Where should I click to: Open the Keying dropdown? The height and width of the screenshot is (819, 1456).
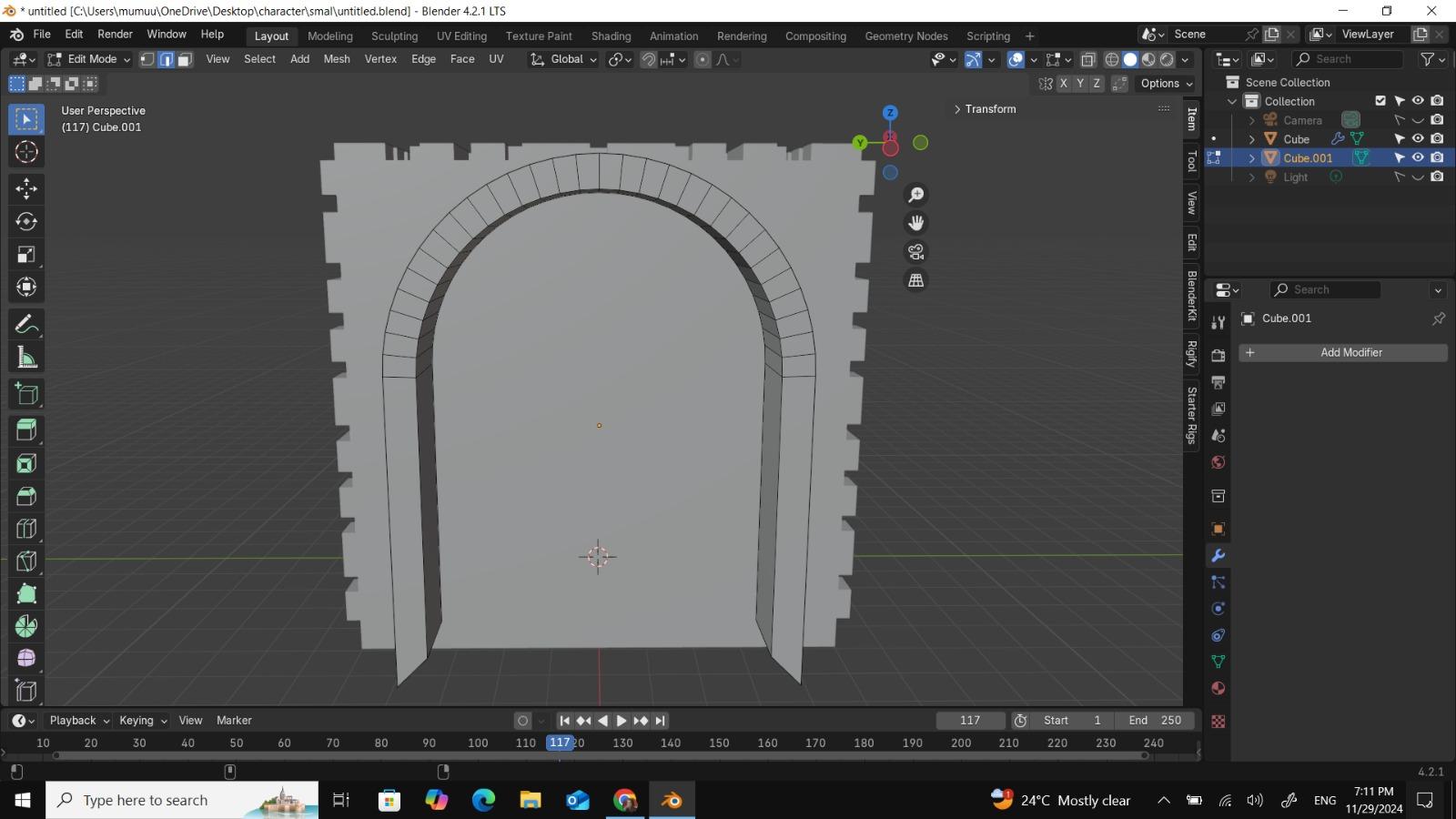point(143,721)
